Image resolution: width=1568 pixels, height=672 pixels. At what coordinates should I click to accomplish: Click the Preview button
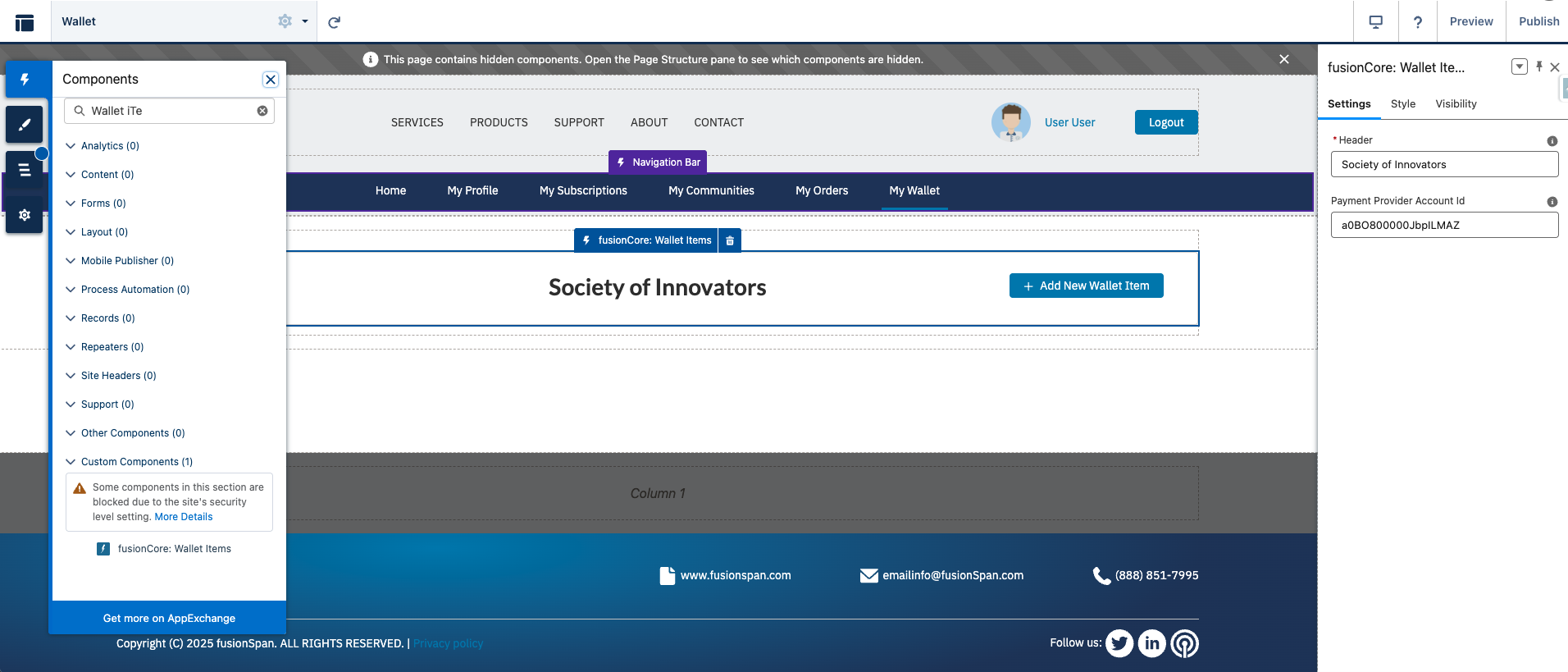(x=1471, y=21)
